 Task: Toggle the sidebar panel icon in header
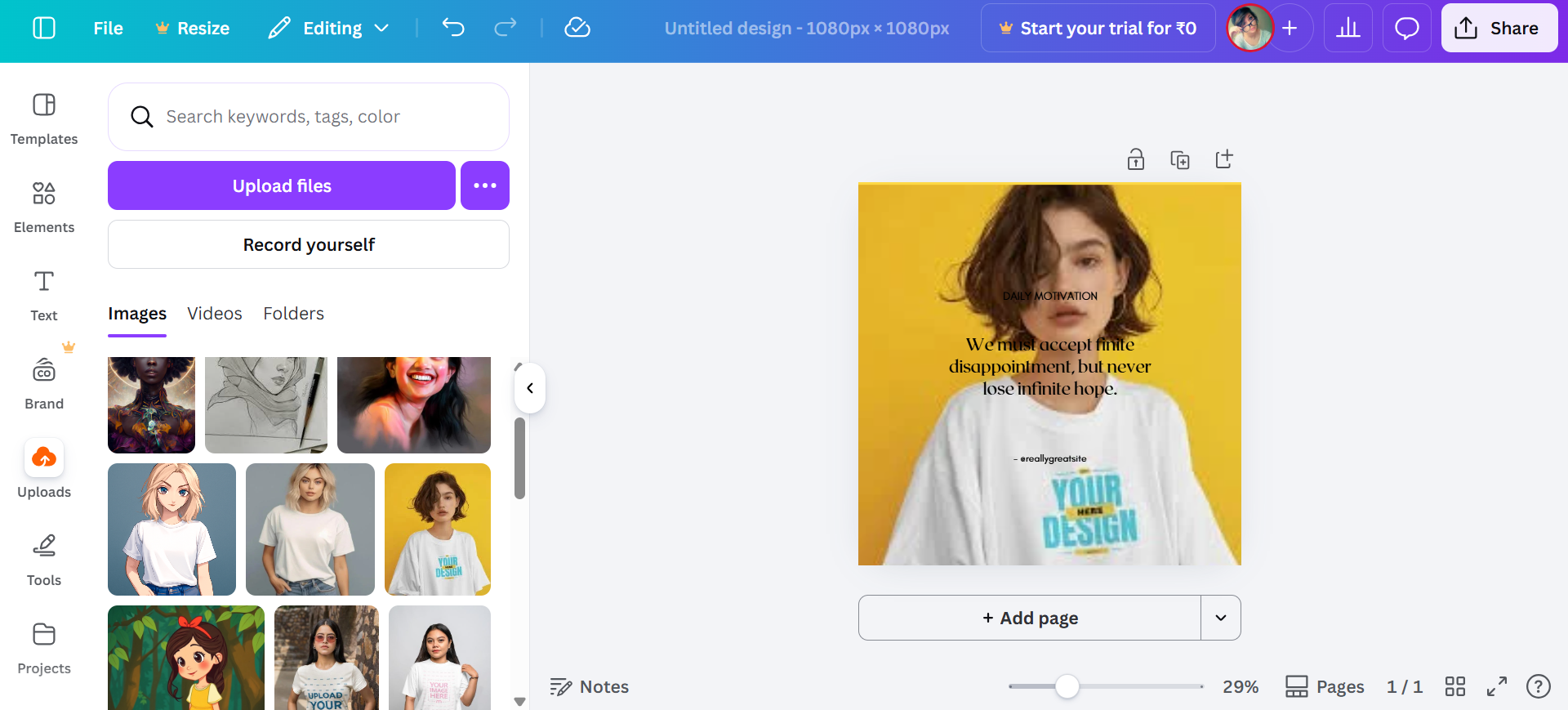pyautogui.click(x=44, y=28)
